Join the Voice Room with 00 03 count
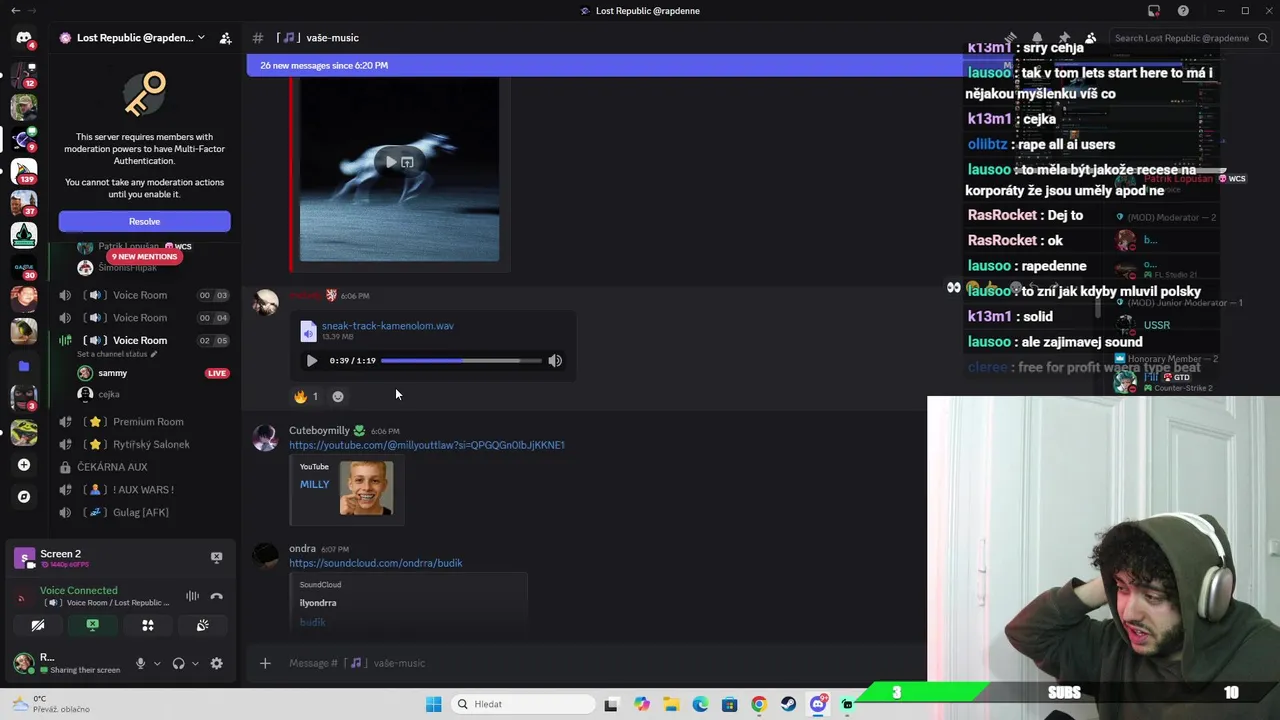 [140, 295]
